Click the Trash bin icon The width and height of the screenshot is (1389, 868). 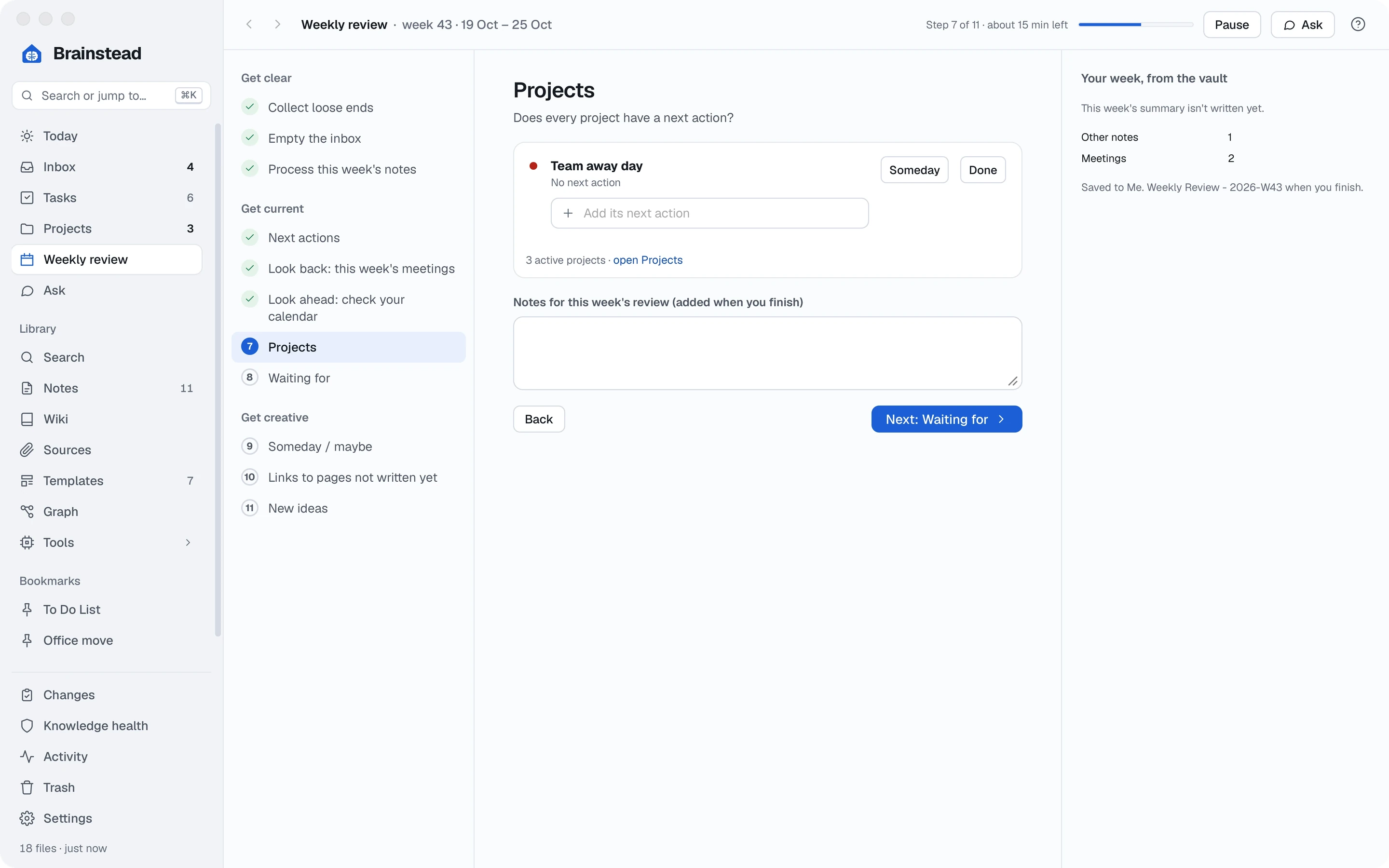click(27, 787)
